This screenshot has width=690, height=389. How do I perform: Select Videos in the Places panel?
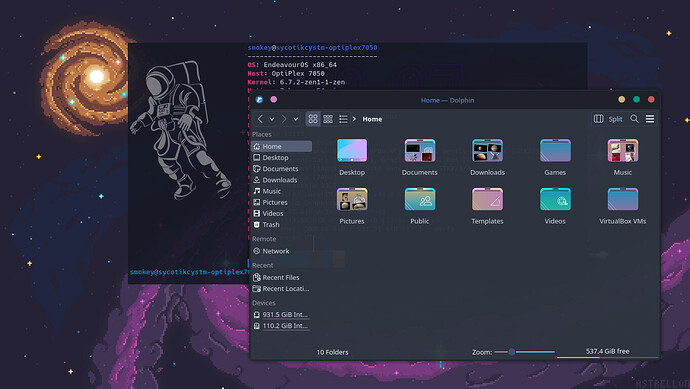click(281, 213)
